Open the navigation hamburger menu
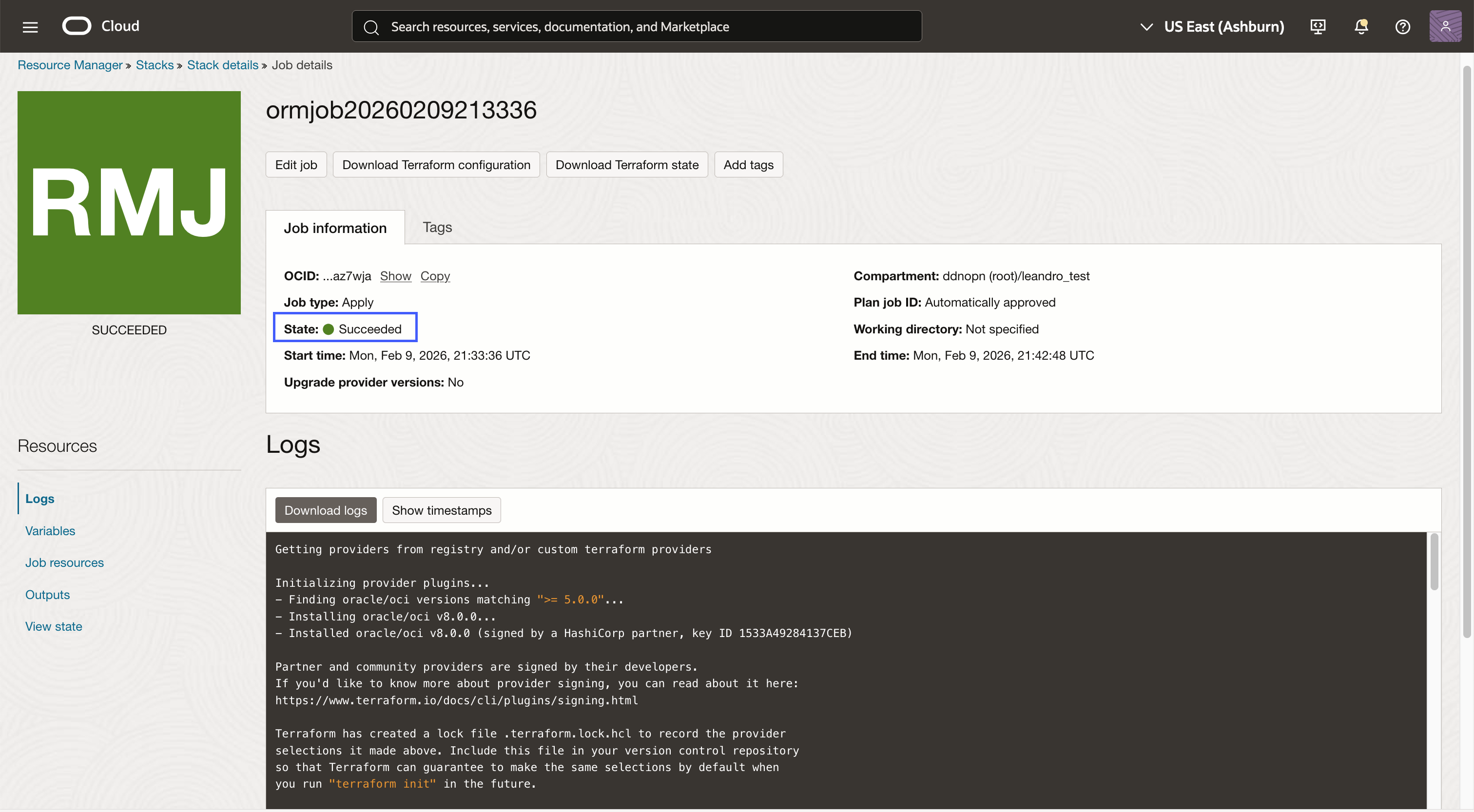This screenshot has width=1474, height=812. click(30, 26)
